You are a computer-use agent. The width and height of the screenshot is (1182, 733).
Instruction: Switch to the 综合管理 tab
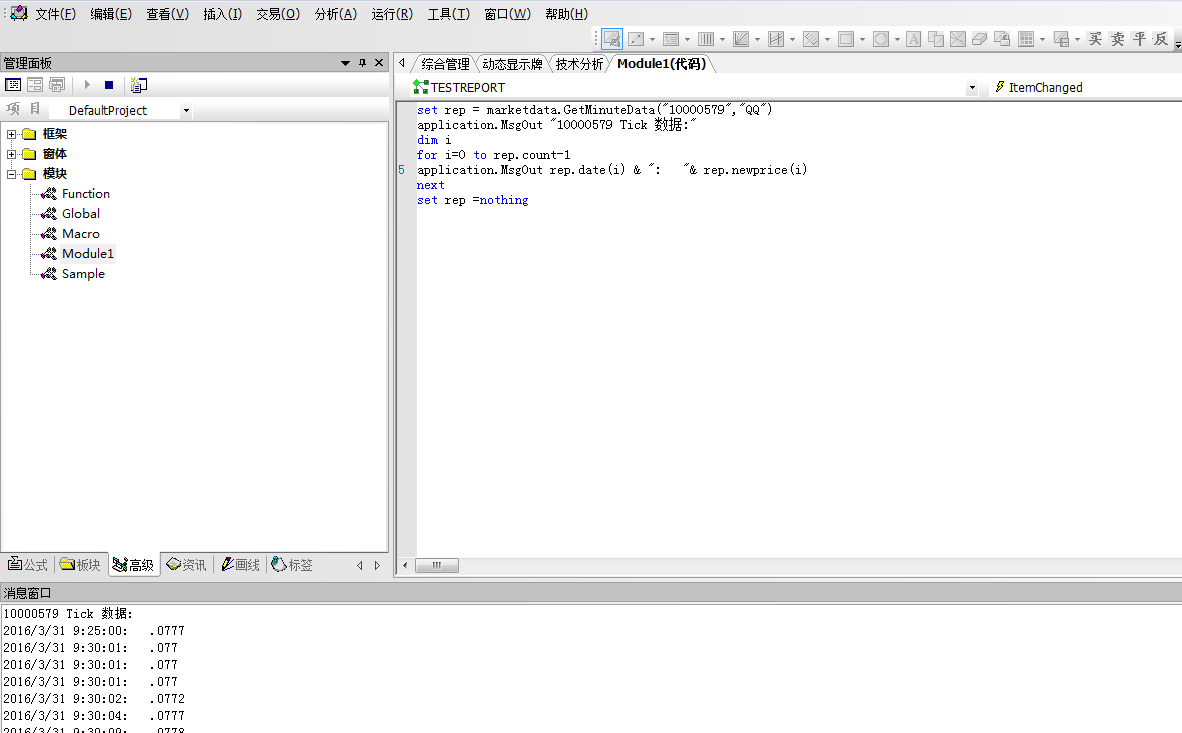point(445,64)
